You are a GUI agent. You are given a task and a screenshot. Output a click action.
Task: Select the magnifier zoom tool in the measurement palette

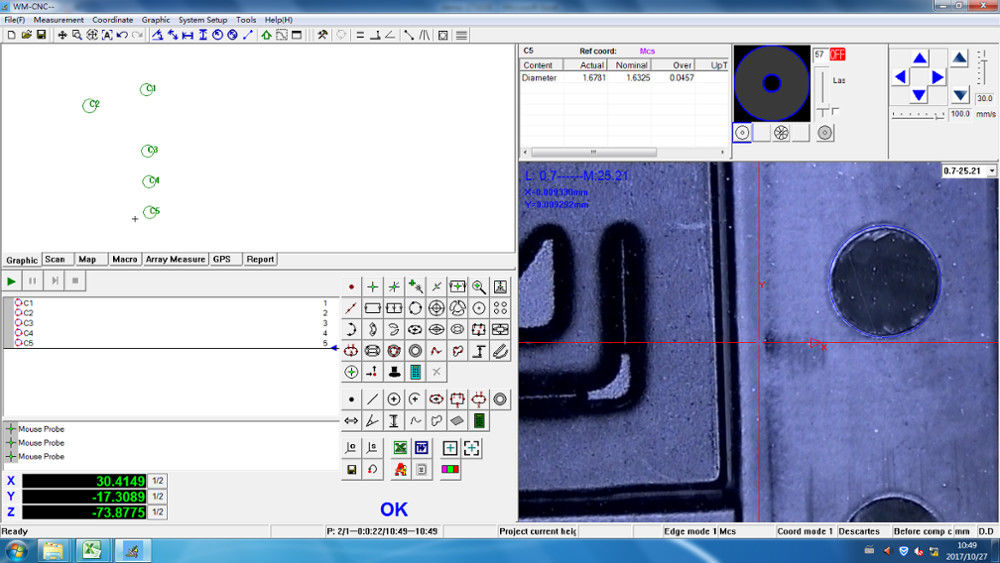pos(479,287)
